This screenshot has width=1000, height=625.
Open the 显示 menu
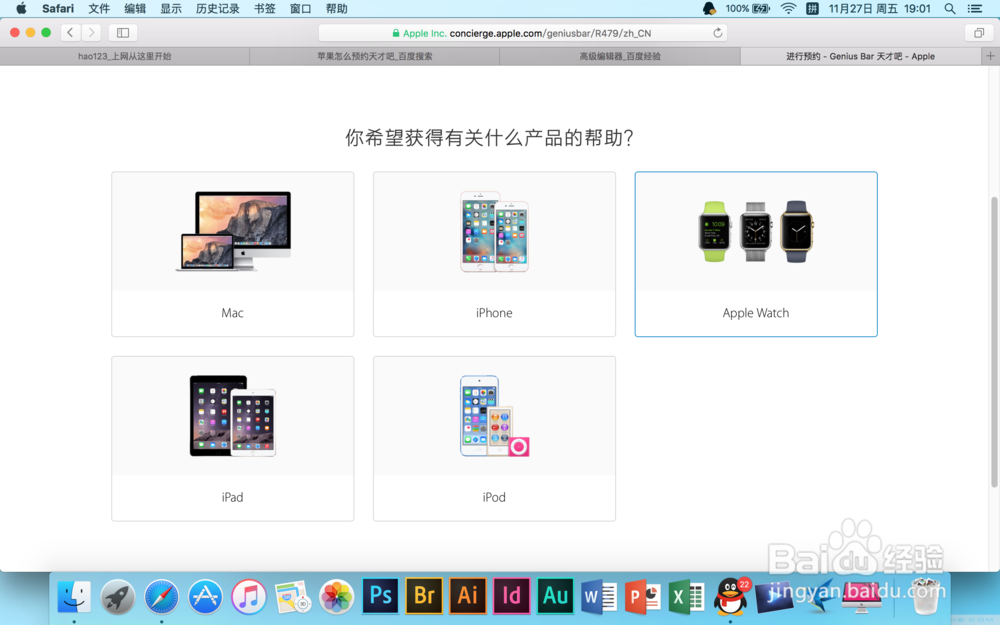170,8
